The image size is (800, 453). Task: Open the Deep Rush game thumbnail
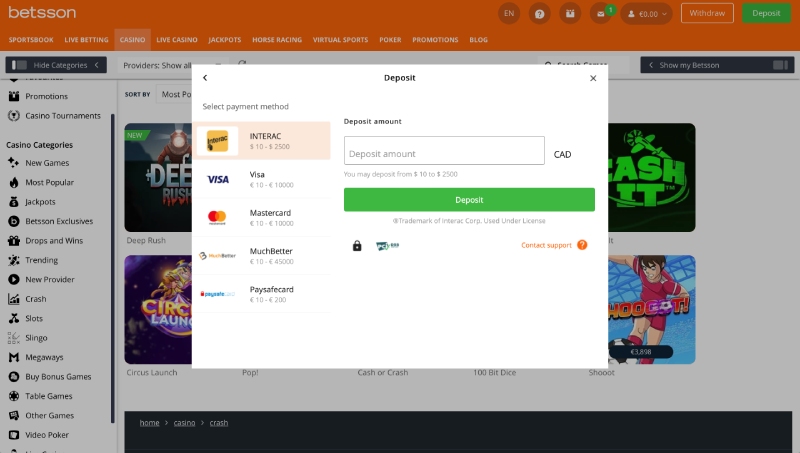pos(158,178)
